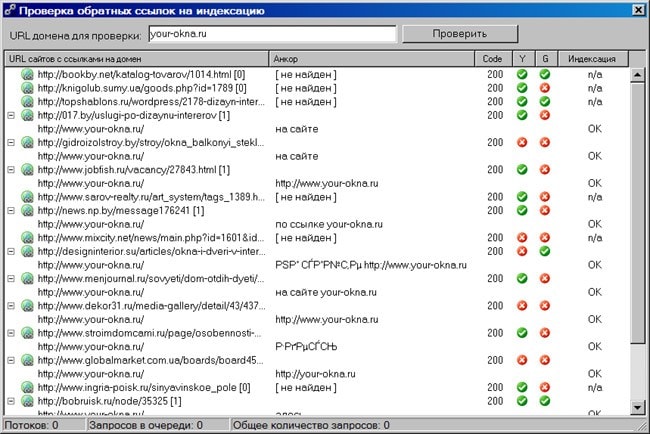Select the mixcity.net news URL row

150,238
